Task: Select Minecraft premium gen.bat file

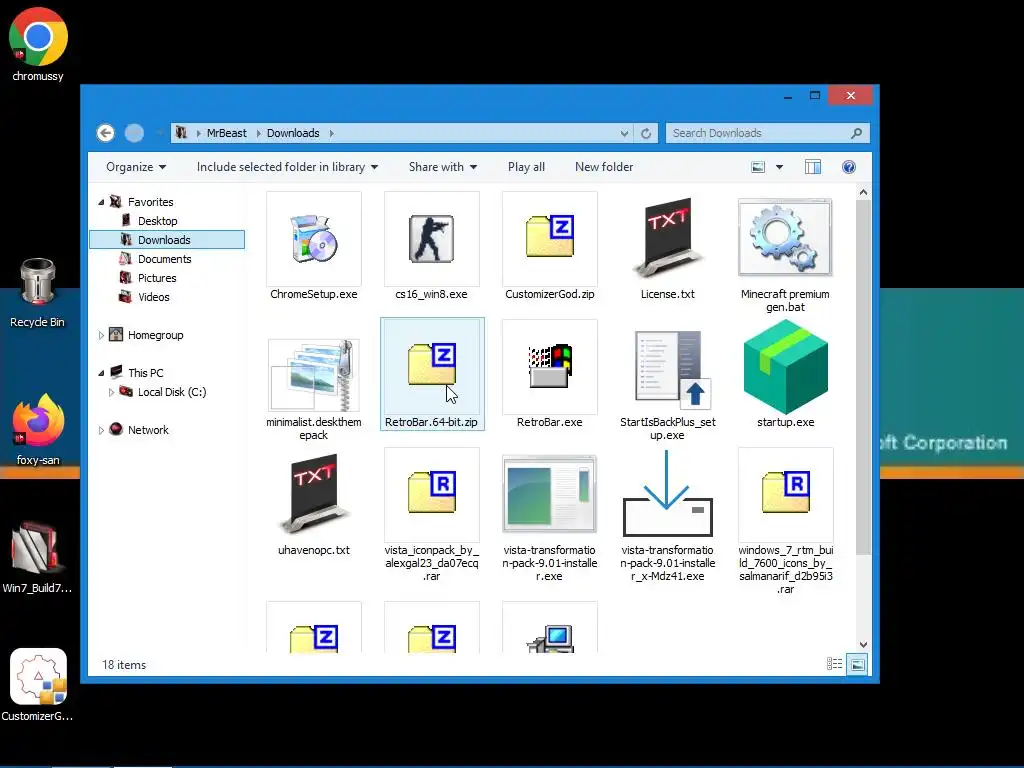Action: (785, 239)
